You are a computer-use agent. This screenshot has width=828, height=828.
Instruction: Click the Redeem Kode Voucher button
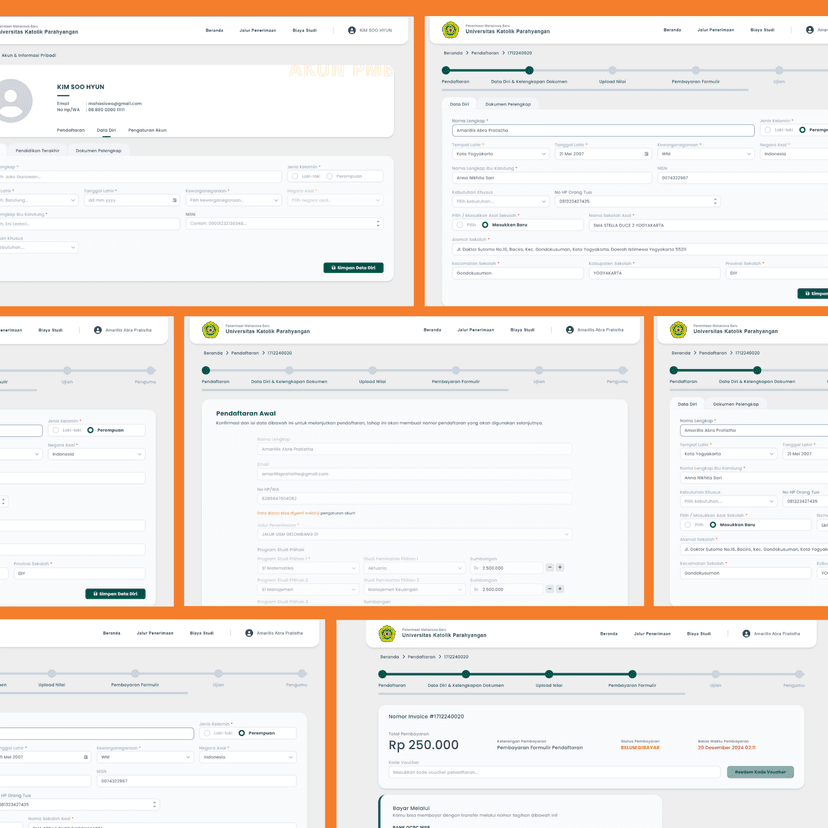coord(760,771)
